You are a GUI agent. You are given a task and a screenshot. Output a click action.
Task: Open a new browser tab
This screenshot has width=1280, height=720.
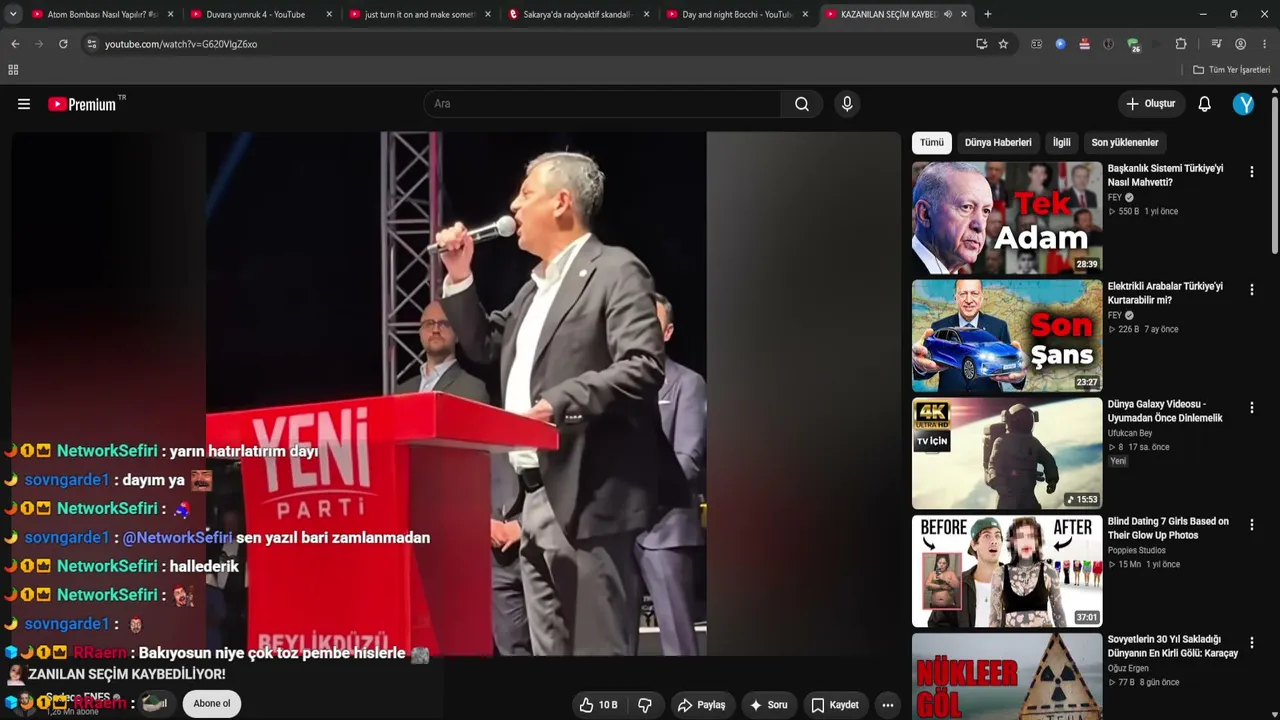988,14
